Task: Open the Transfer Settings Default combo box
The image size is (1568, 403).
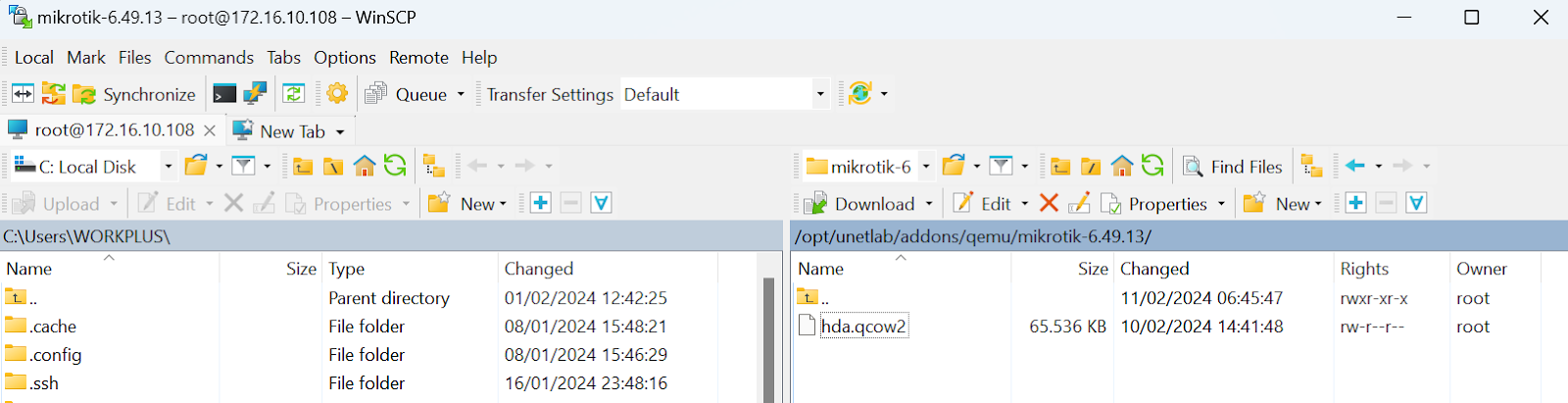Action: (x=725, y=94)
